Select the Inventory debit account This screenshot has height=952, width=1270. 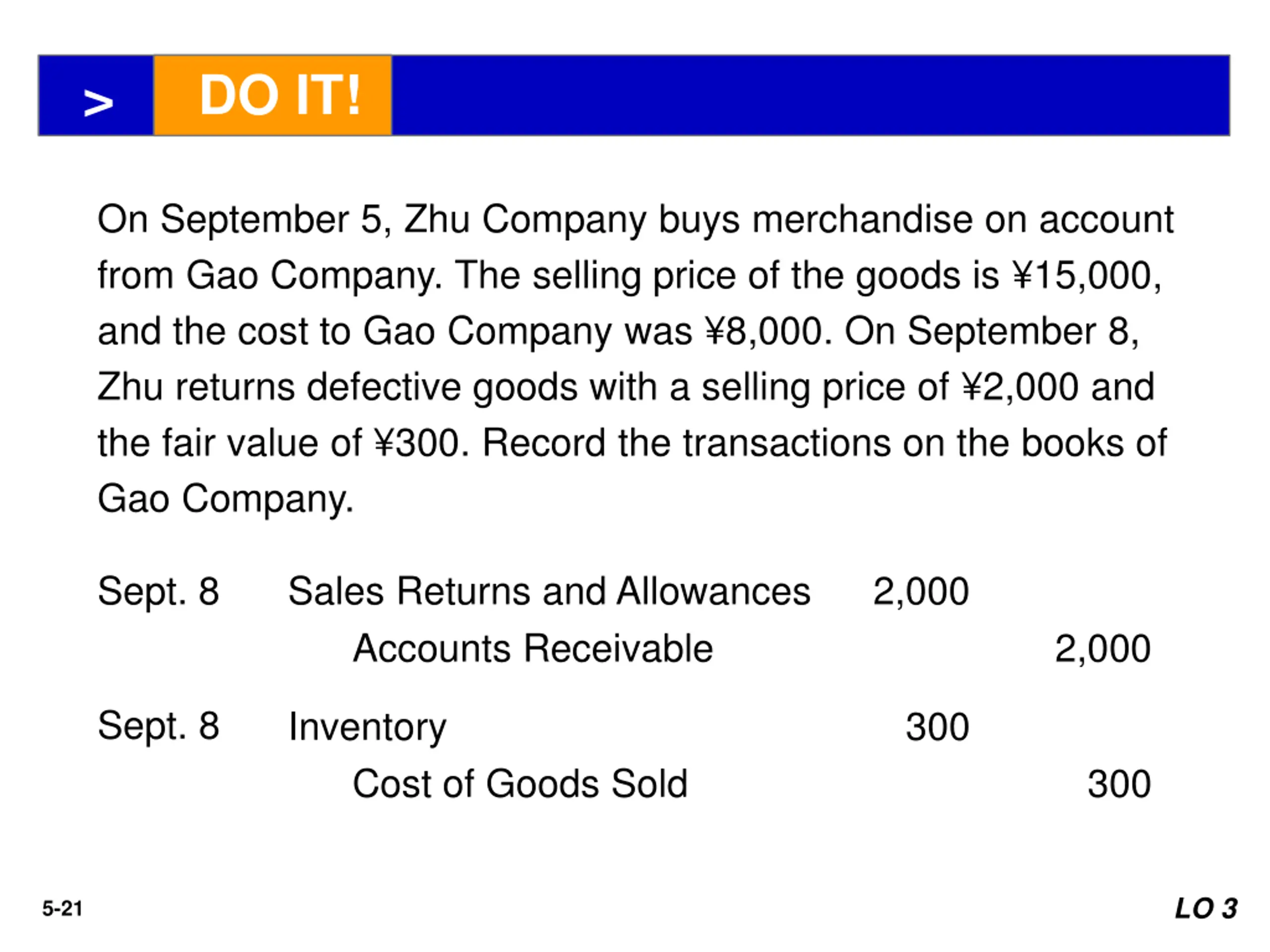368,727
